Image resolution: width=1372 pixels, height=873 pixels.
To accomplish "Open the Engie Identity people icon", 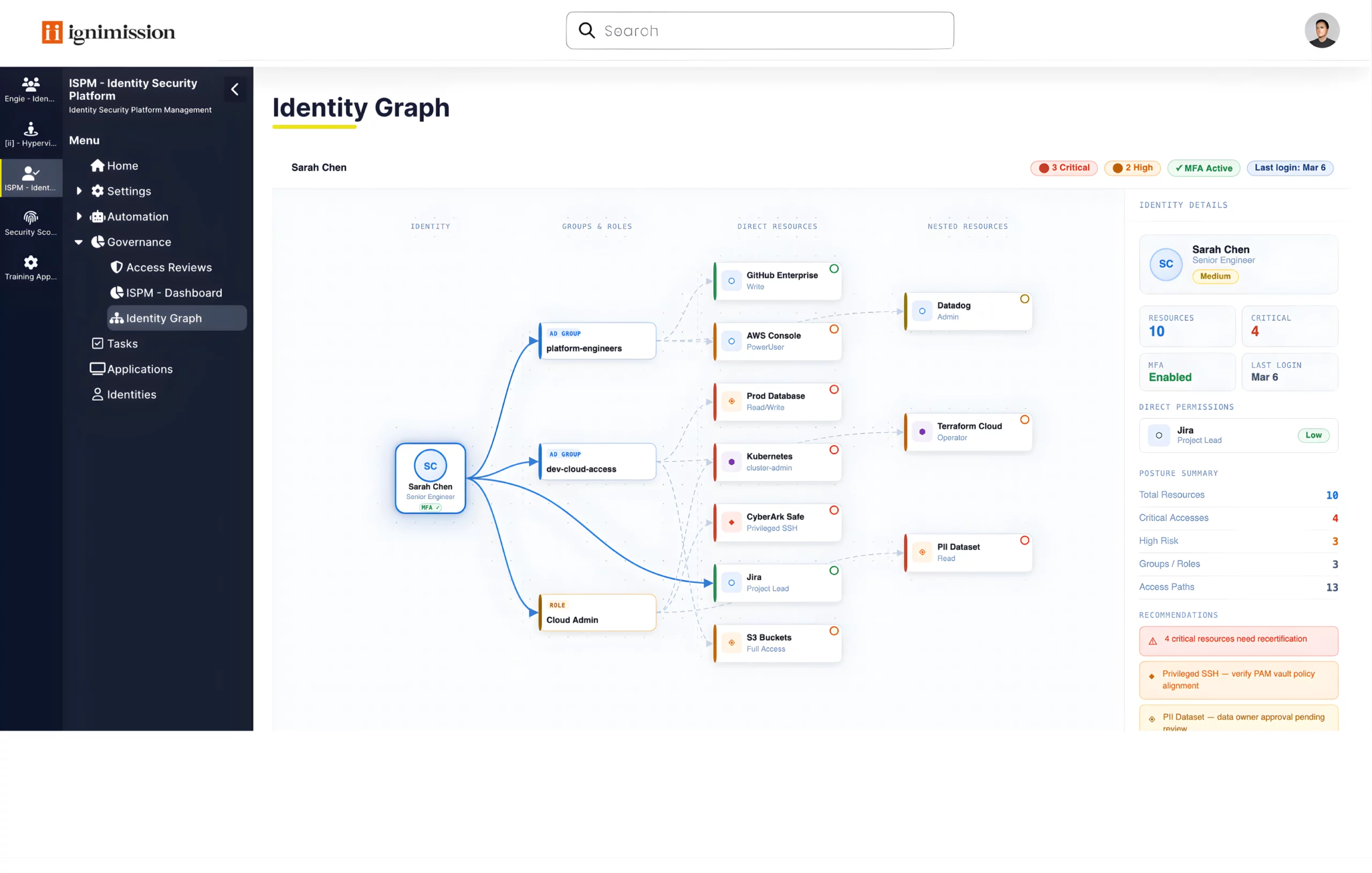I will coord(31,84).
